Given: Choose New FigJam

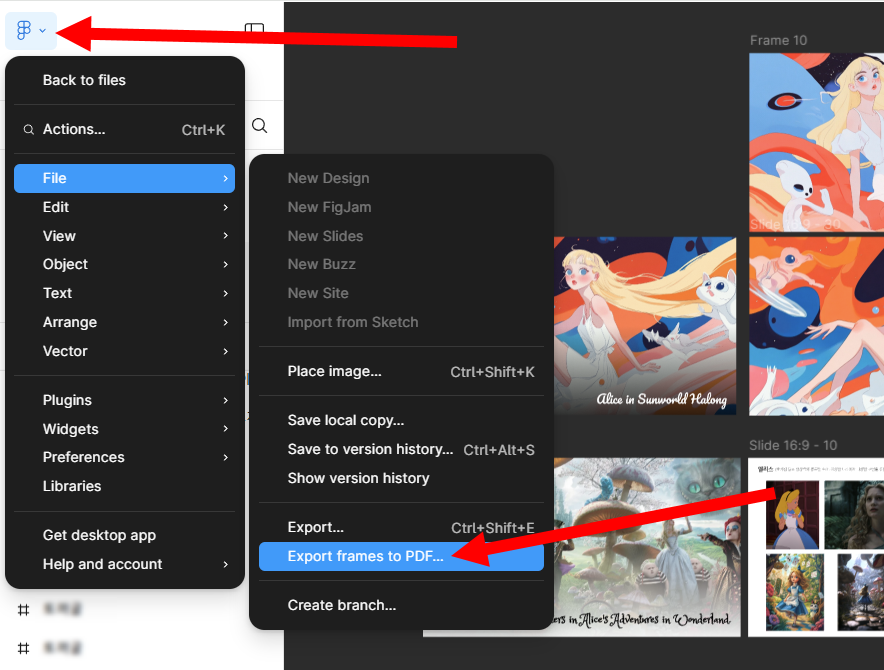Looking at the screenshot, I should (401, 207).
